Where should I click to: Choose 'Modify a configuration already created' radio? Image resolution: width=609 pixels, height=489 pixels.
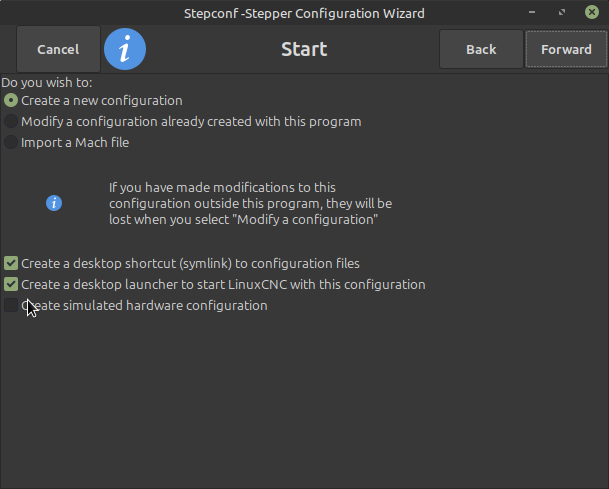tap(11, 121)
